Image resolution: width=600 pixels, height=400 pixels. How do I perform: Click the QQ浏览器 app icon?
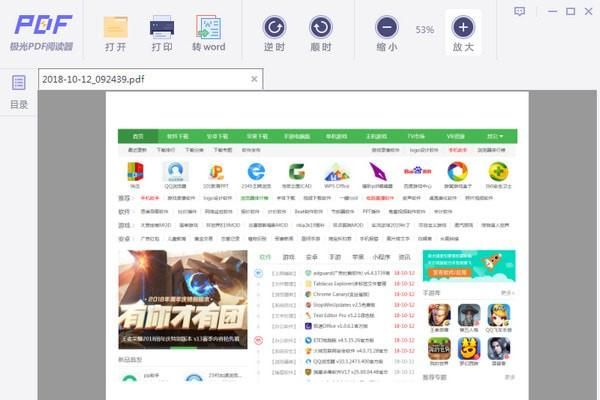point(175,171)
